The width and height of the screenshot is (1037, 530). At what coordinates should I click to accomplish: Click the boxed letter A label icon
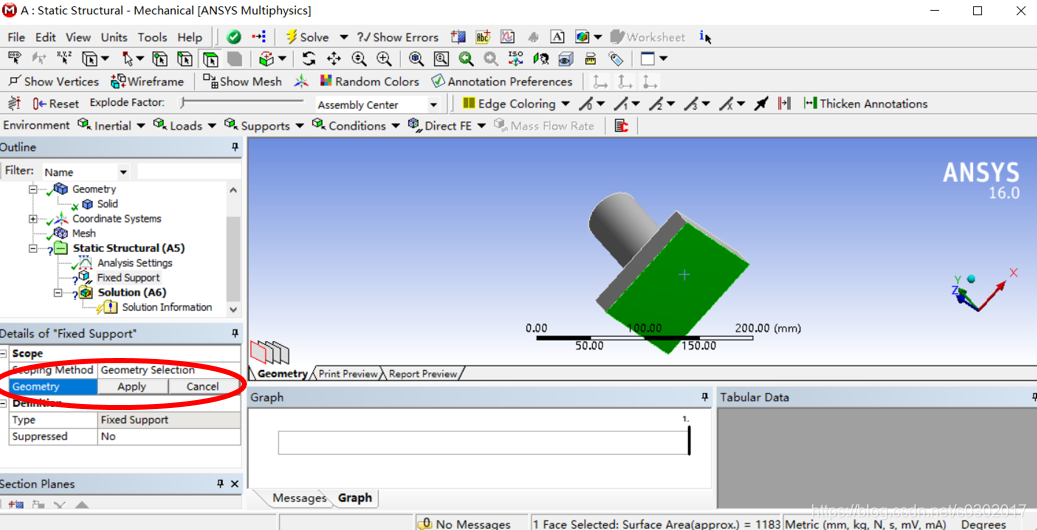click(558, 37)
